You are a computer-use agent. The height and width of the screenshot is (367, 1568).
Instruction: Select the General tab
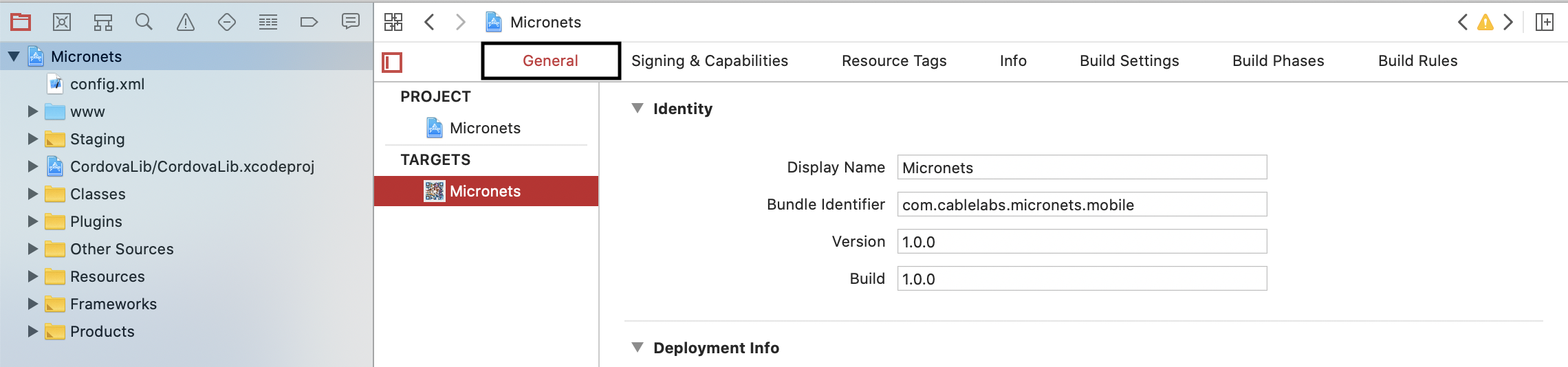coord(551,60)
